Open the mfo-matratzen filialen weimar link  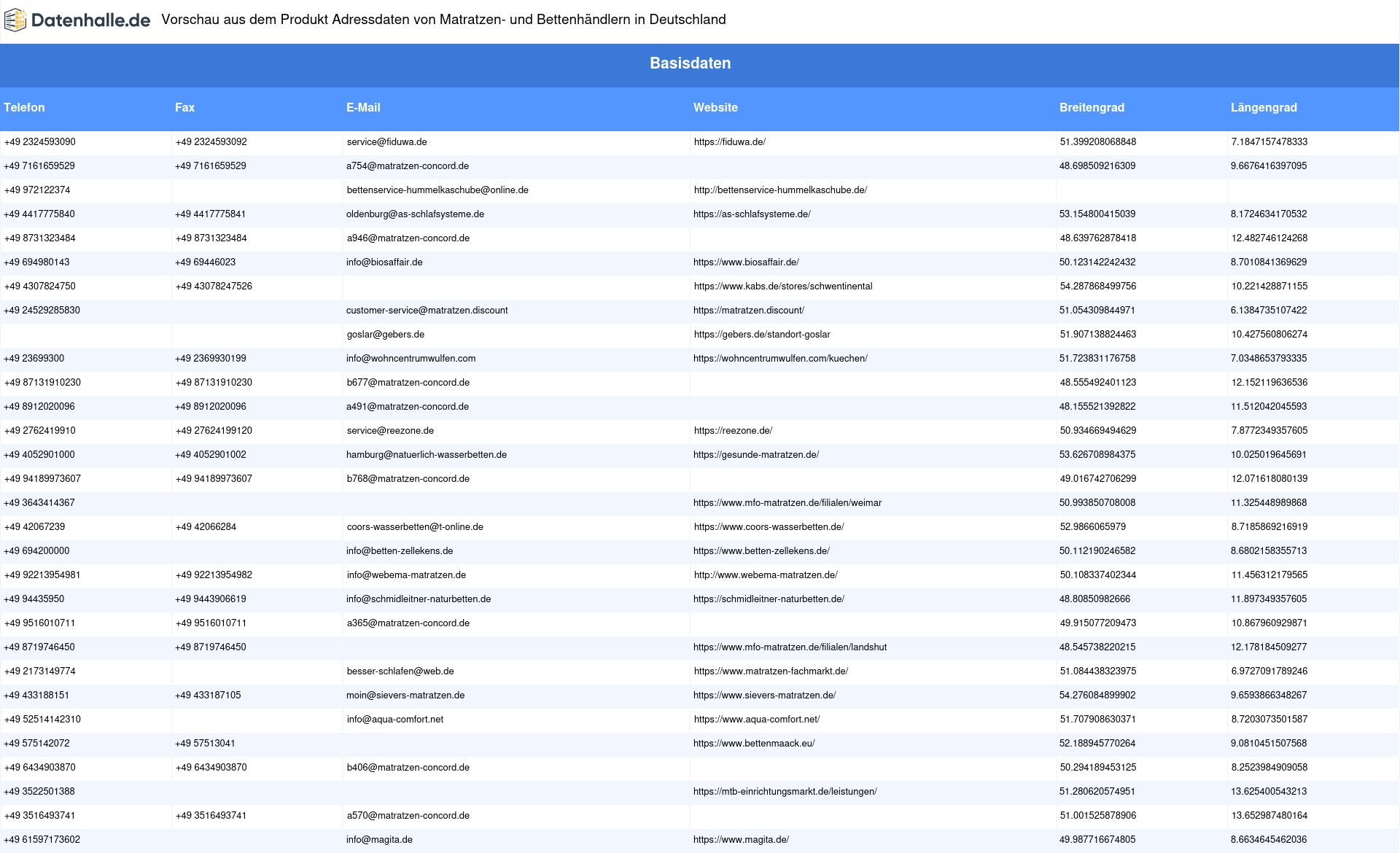coord(787,503)
